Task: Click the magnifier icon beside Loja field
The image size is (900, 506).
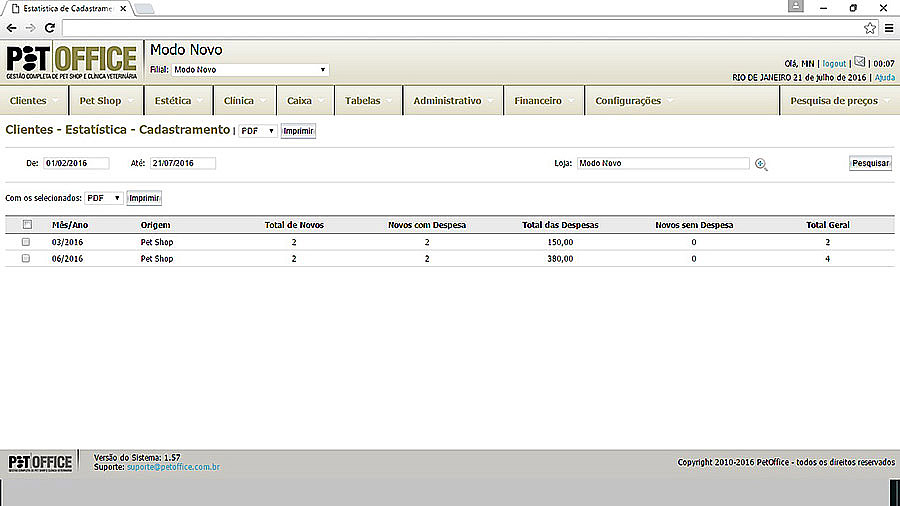Action: coord(761,164)
